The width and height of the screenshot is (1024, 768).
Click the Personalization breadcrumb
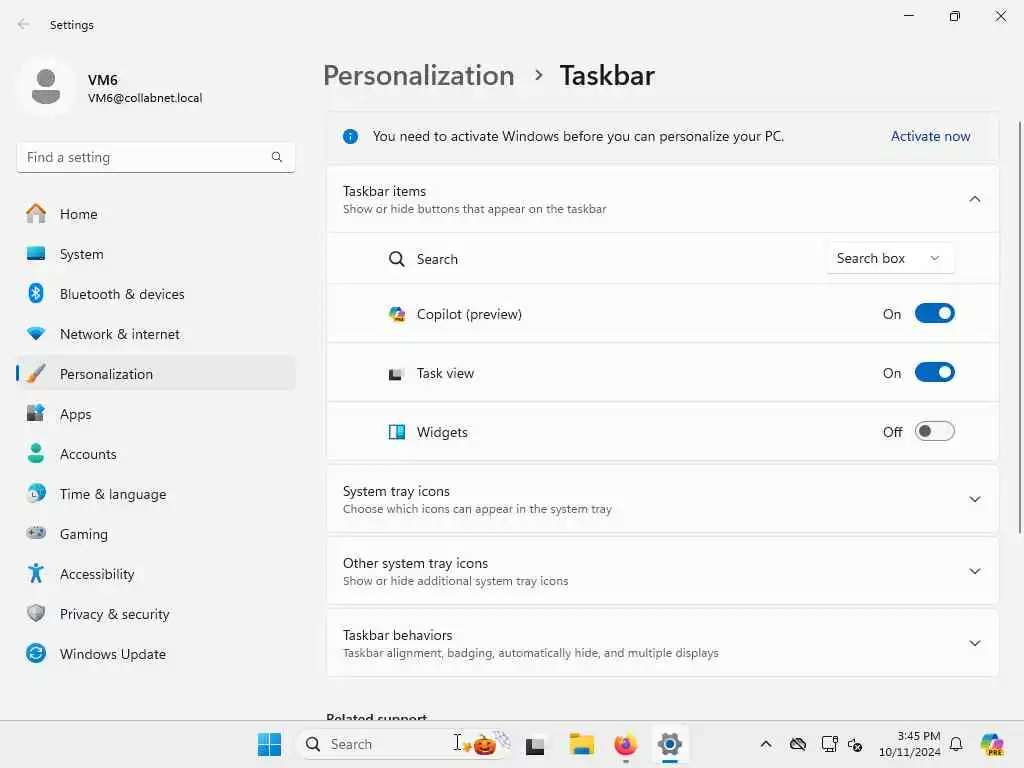coord(419,76)
